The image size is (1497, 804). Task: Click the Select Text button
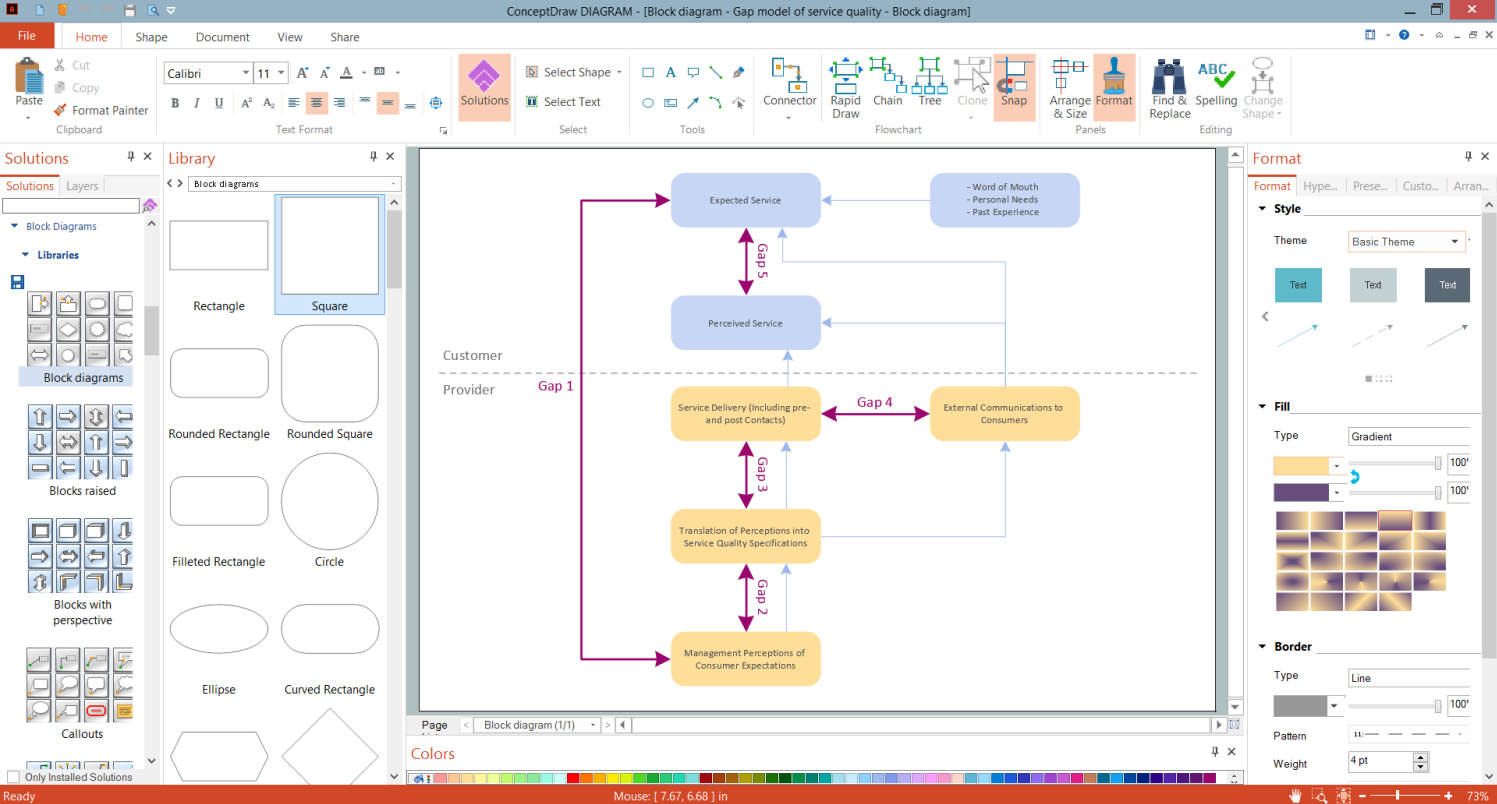click(x=567, y=101)
